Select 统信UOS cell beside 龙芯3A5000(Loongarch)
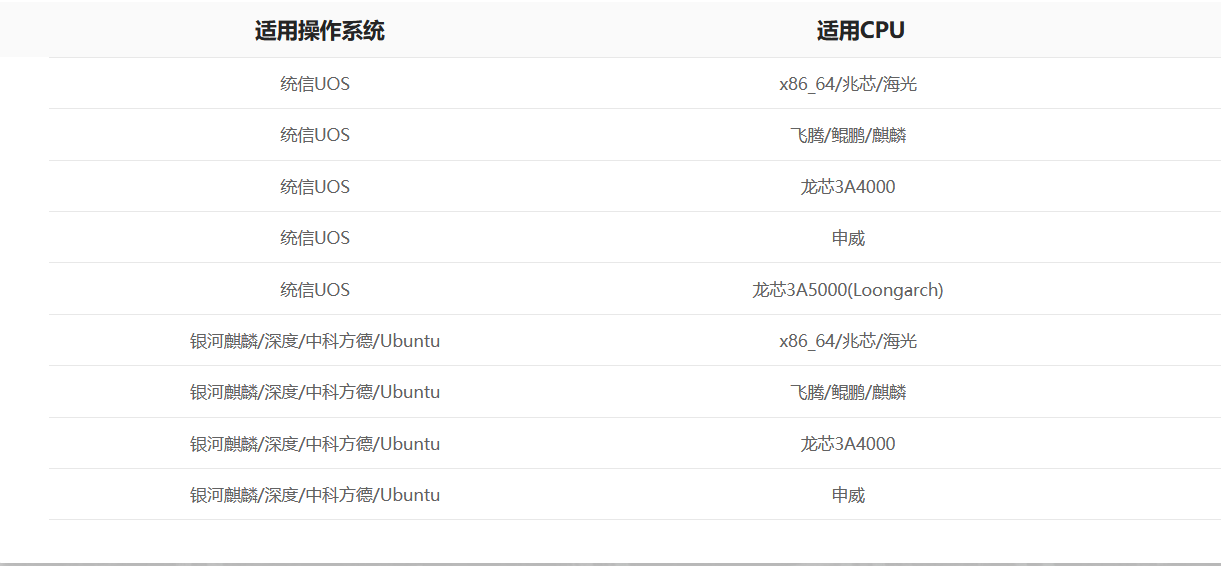The height and width of the screenshot is (566, 1221). tap(315, 290)
